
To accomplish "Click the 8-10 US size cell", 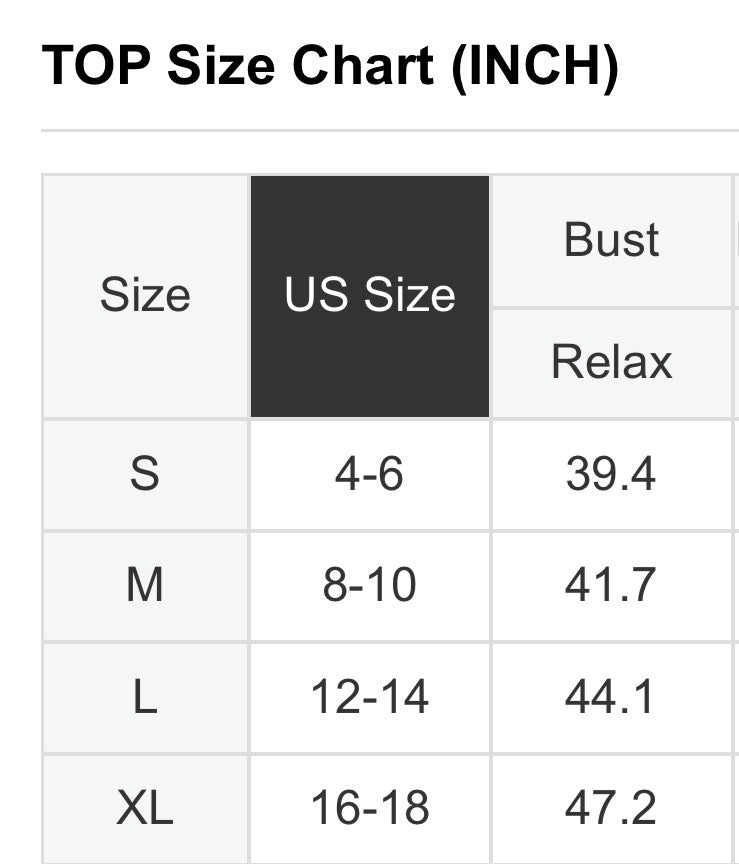I will pyautogui.click(x=370, y=585).
